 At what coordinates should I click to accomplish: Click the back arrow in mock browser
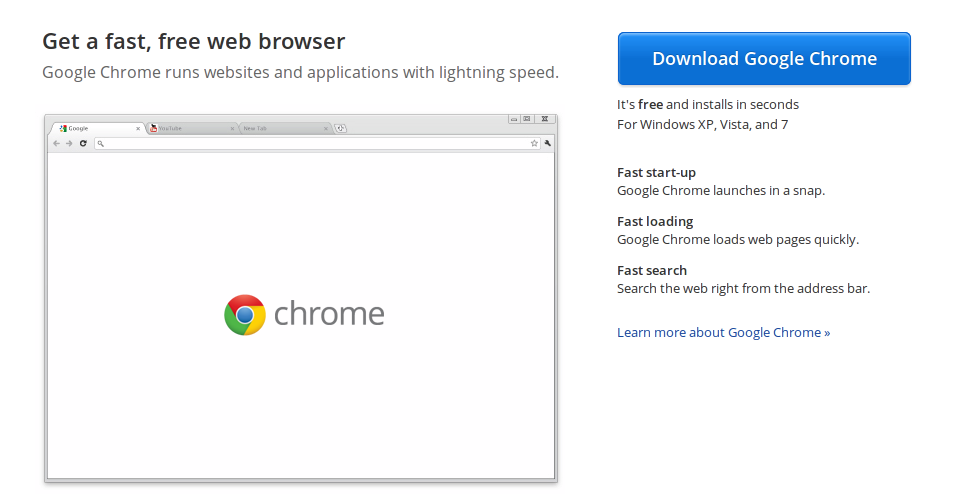pyautogui.click(x=56, y=143)
